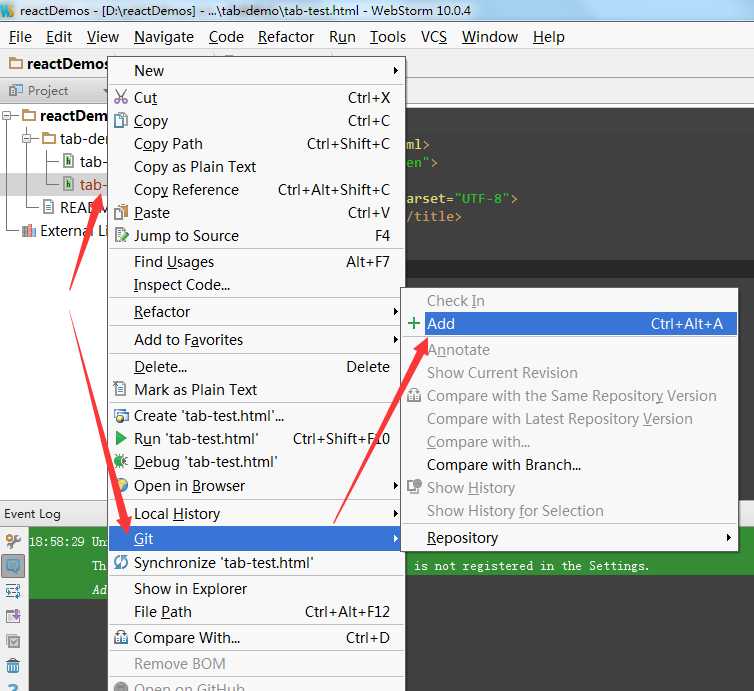Click the Create 'tab-test.html' icon

[x=121, y=415]
